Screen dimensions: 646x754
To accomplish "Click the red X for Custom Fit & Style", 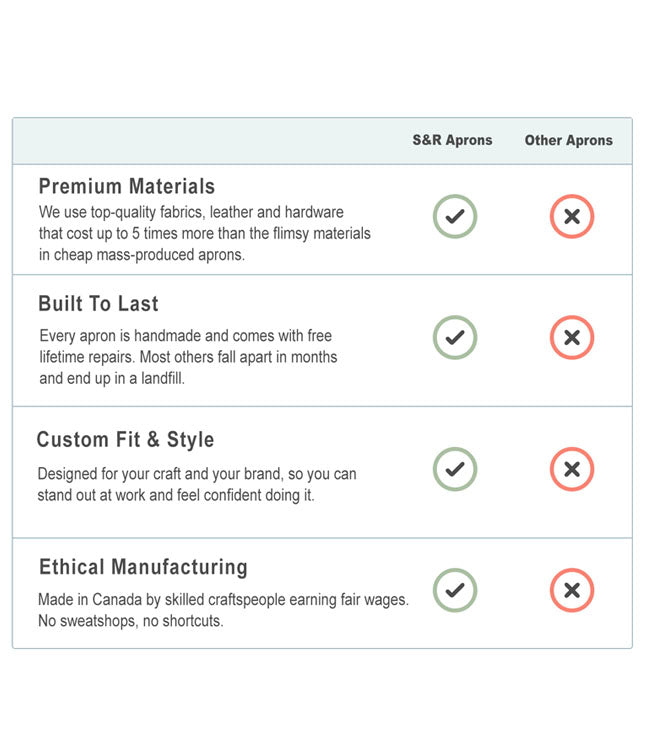I will (x=572, y=469).
